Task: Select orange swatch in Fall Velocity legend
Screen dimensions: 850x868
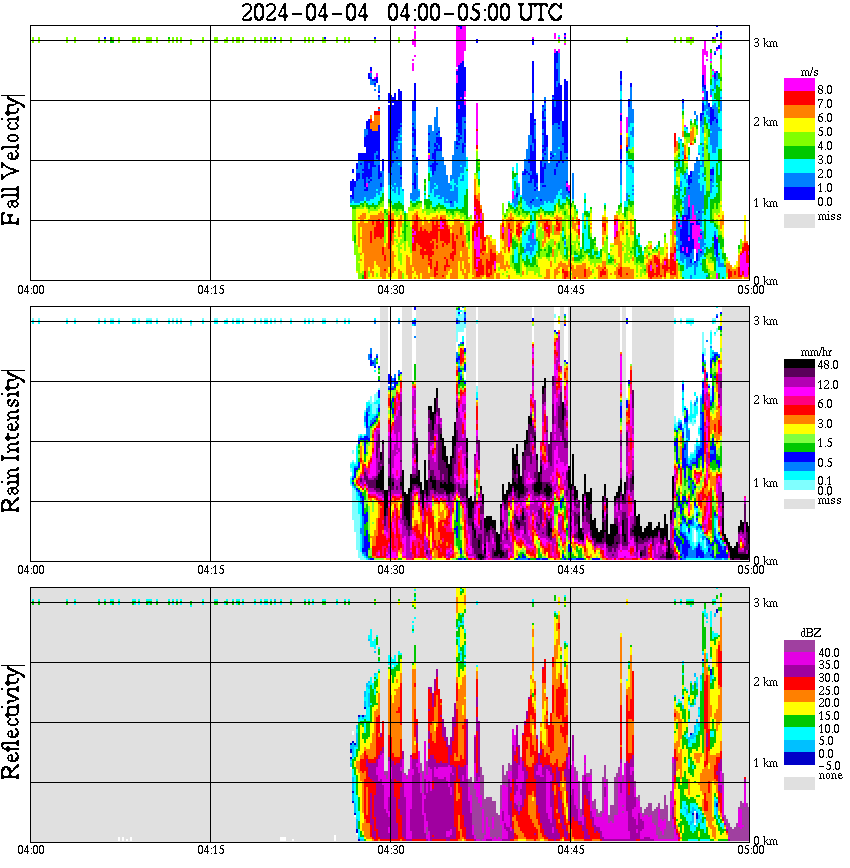Action: pos(799,111)
